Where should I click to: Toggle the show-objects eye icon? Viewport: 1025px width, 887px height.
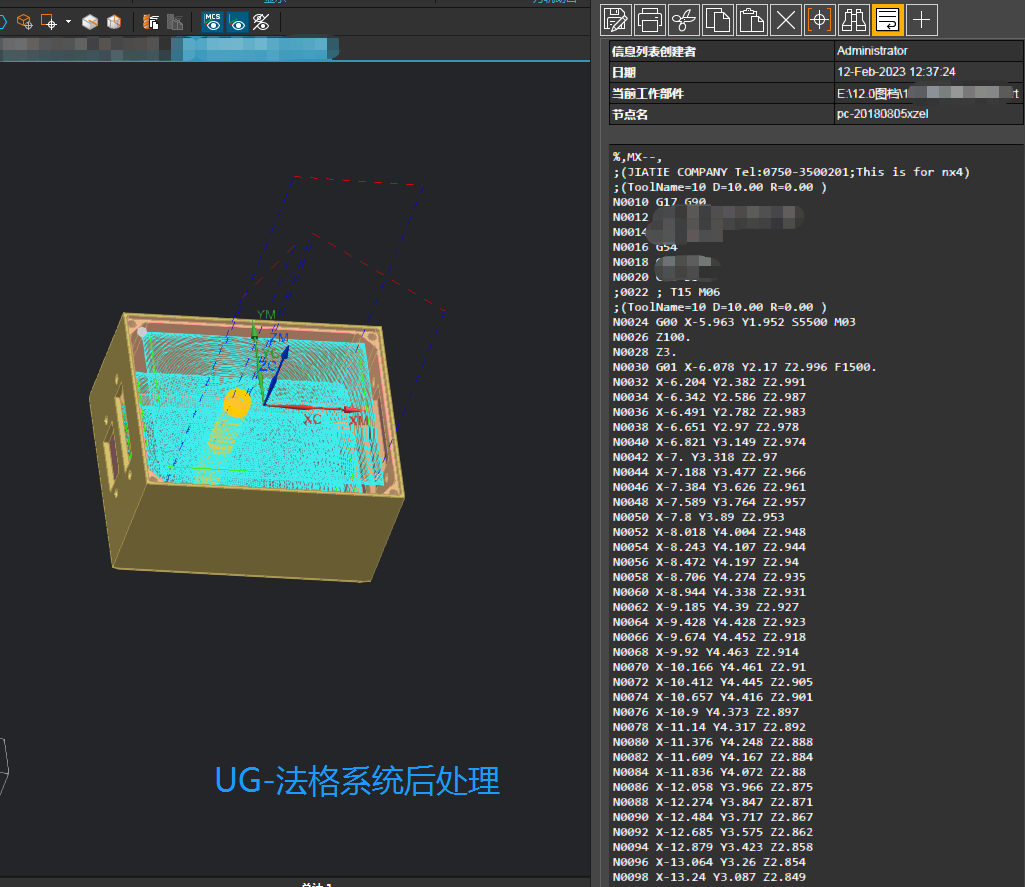237,21
